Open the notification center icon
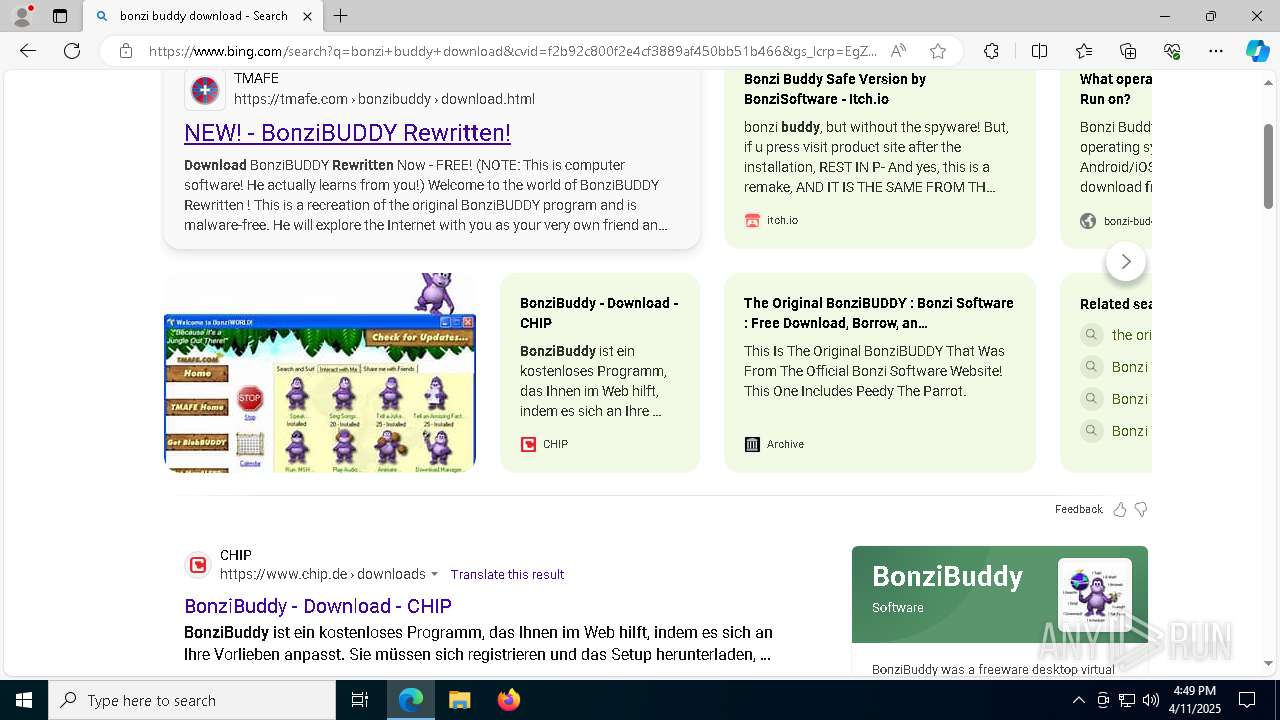 (x=1247, y=700)
